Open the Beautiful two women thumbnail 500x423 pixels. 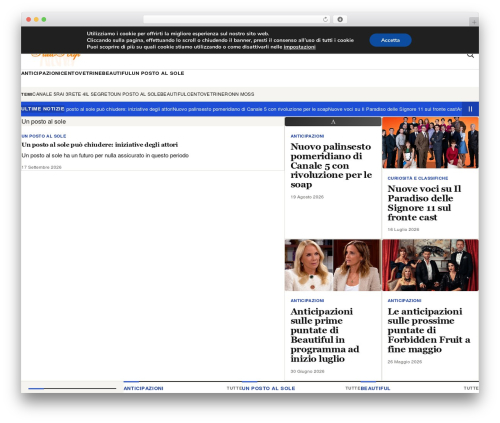[x=333, y=265]
